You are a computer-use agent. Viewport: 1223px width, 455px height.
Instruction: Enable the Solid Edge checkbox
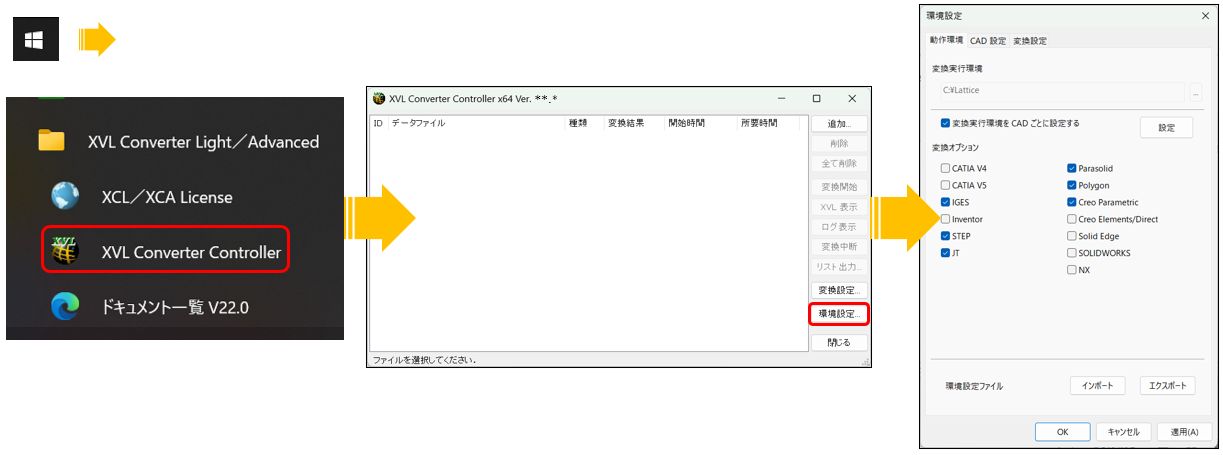[1072, 236]
